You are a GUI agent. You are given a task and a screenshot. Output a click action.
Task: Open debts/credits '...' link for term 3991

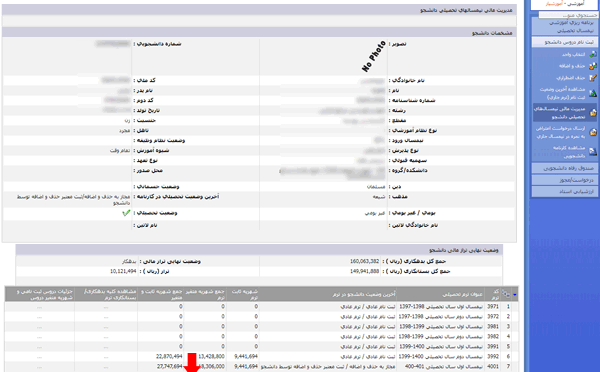coord(106,347)
